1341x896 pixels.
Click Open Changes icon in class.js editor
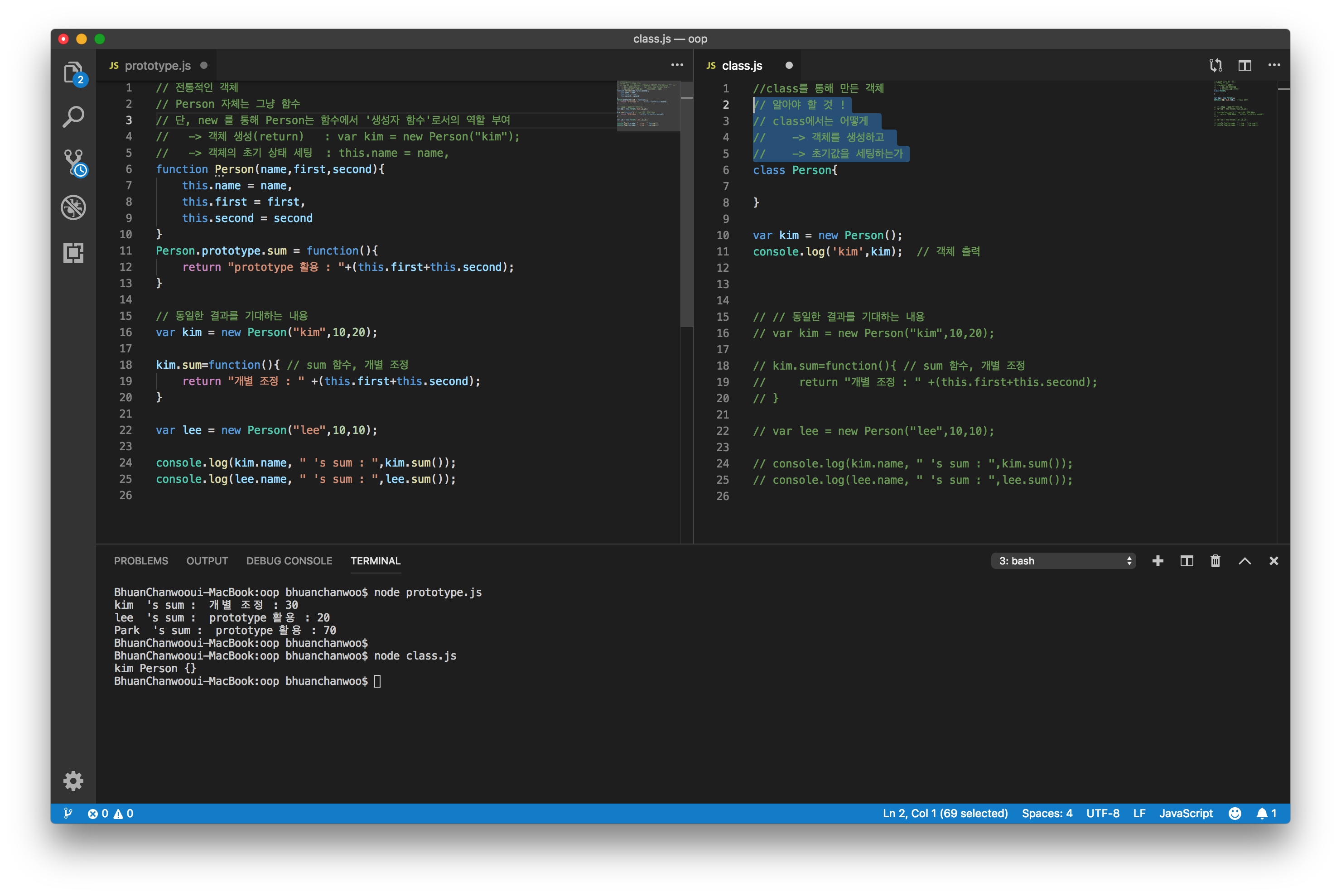1216,65
